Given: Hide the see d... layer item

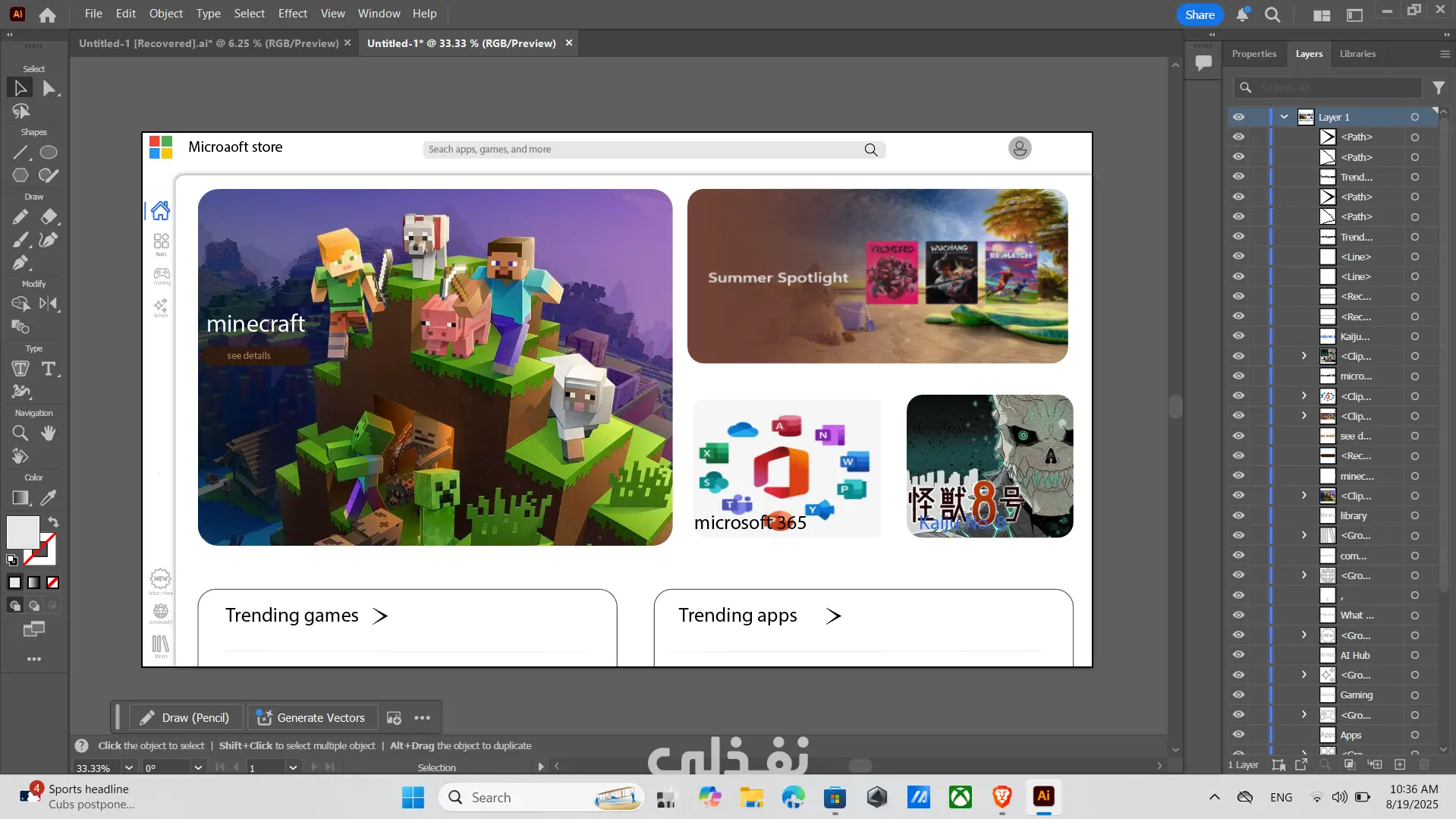Looking at the screenshot, I should pos(1238,436).
